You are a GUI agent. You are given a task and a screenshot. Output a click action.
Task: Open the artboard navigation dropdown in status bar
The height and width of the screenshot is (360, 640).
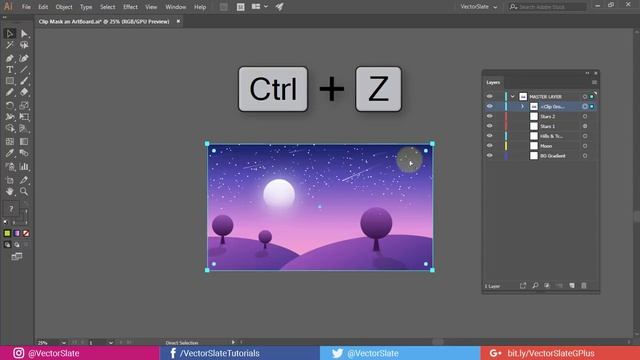tap(111, 342)
